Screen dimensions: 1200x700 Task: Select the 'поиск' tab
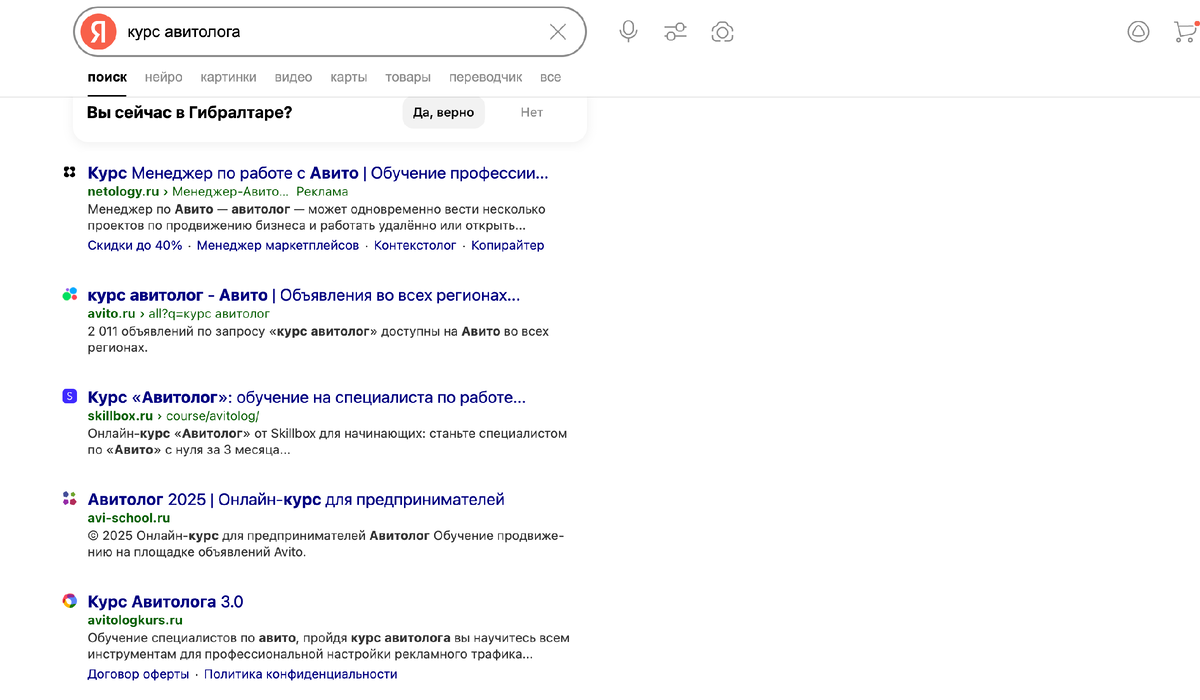(107, 77)
